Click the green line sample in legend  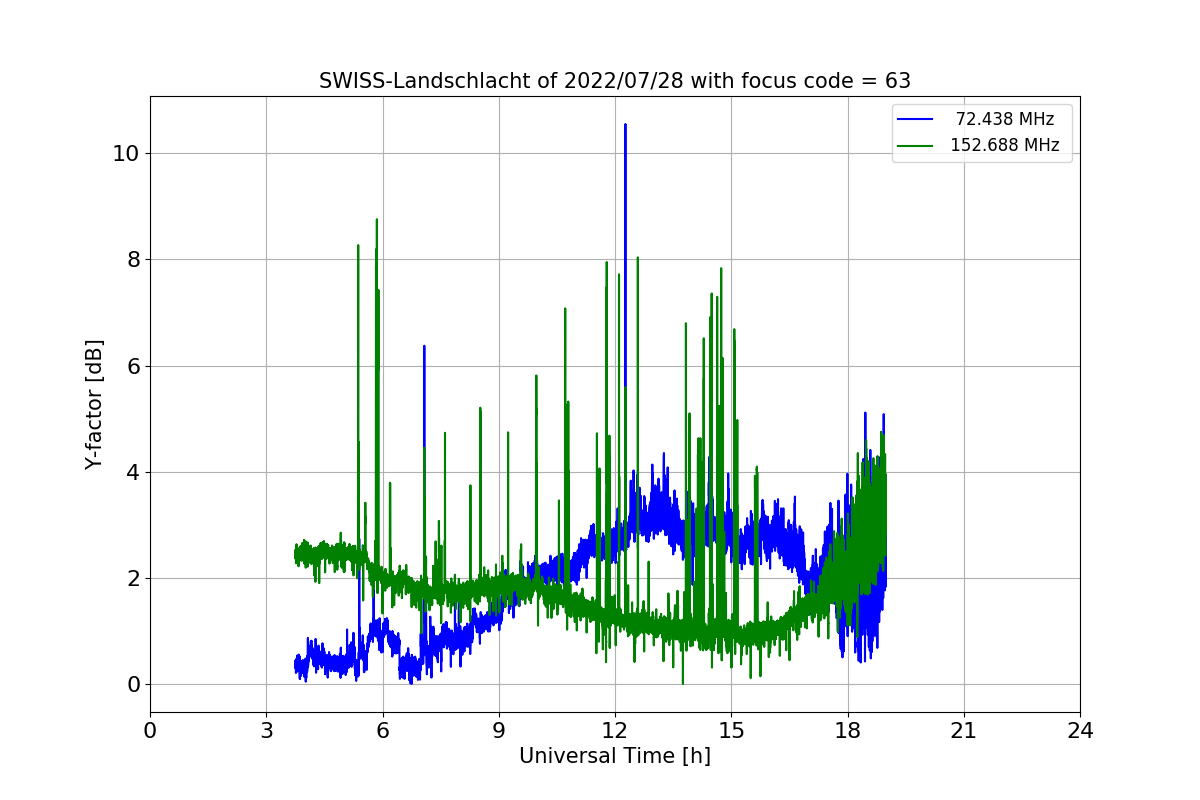[915, 146]
